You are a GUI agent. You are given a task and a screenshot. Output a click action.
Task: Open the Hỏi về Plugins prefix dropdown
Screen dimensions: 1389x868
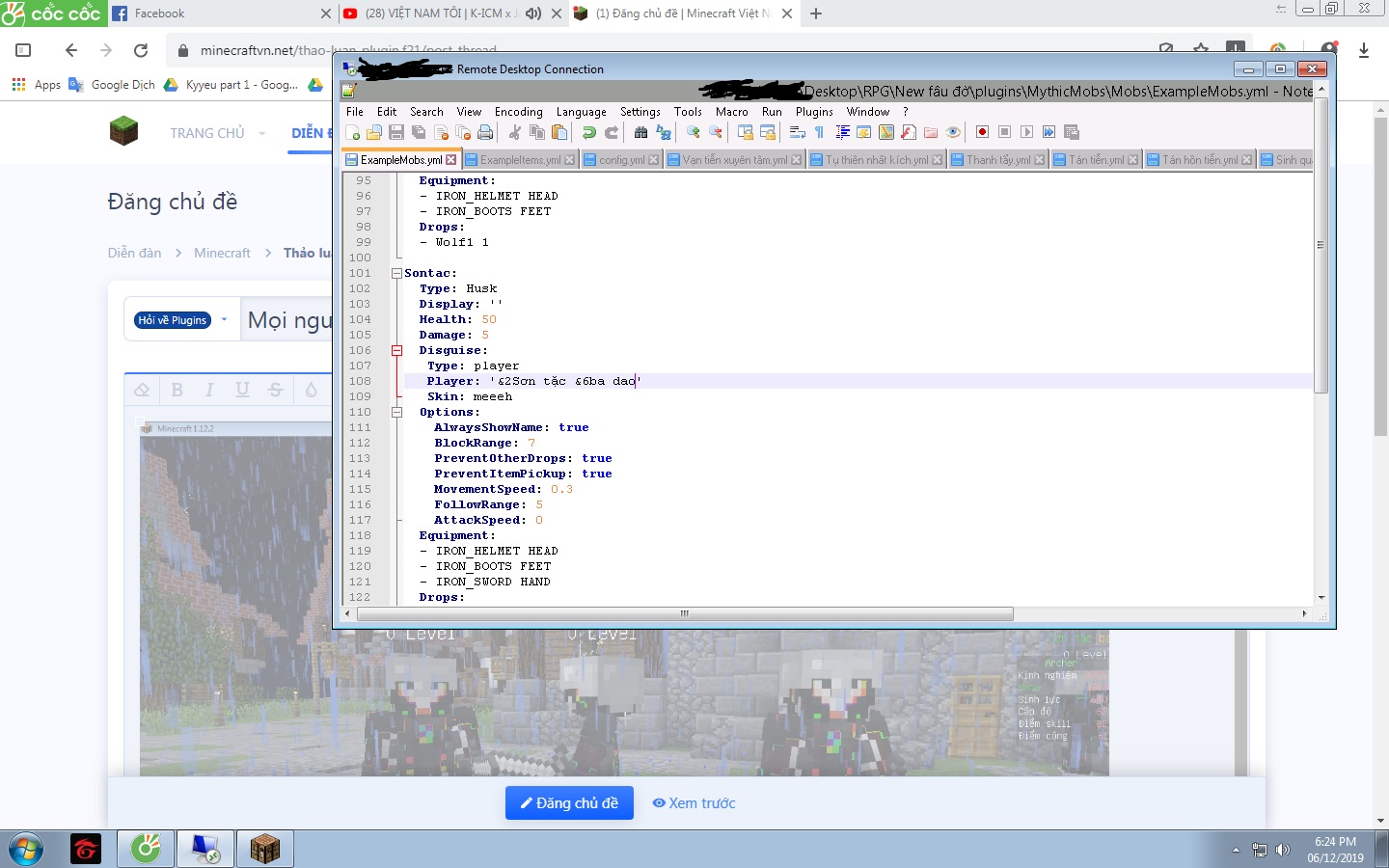(181, 320)
